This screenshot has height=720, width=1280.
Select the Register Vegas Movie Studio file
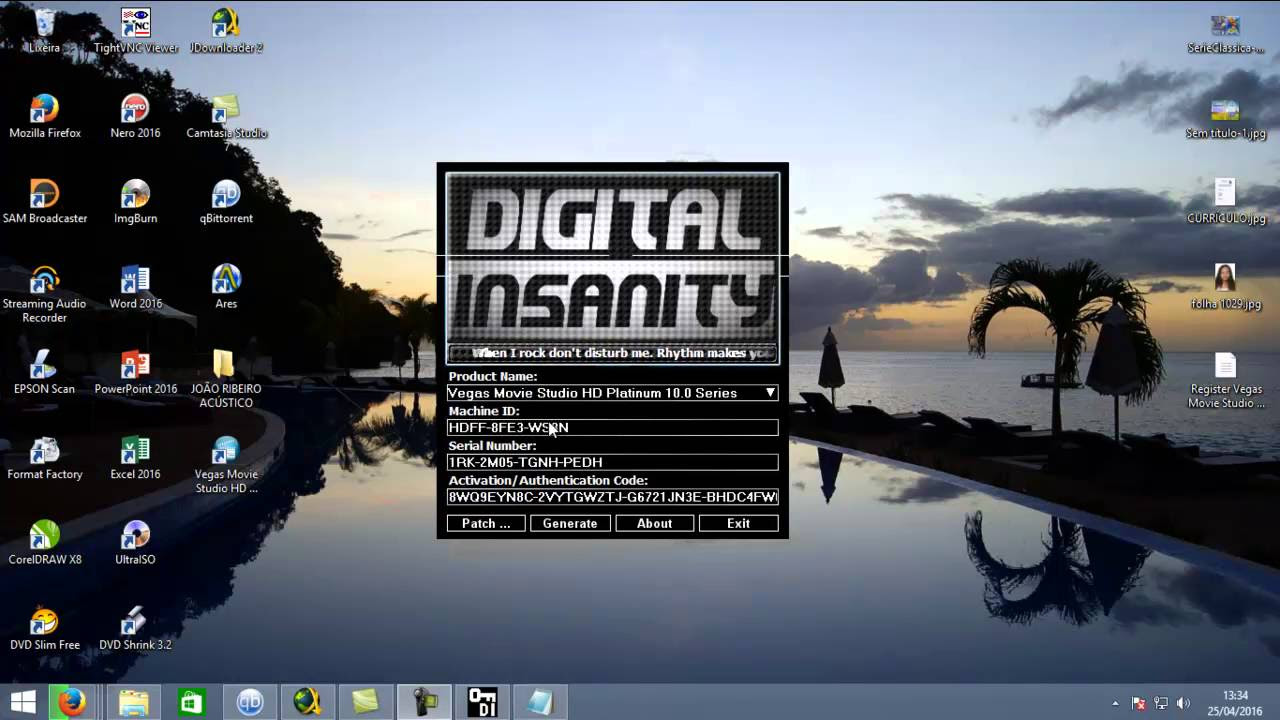pos(1225,380)
